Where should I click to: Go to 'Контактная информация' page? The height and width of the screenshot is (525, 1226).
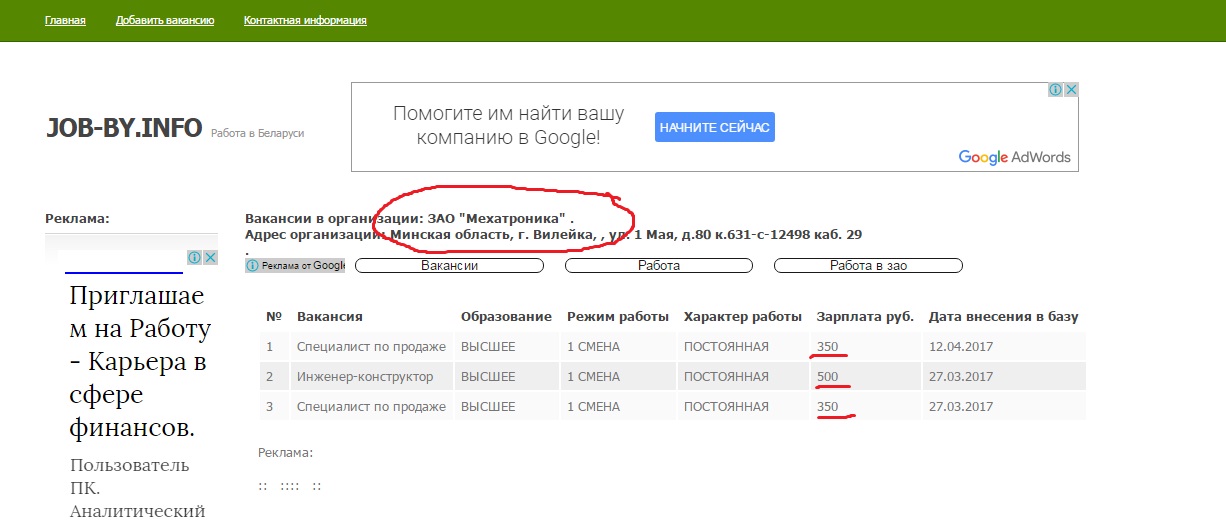click(305, 20)
